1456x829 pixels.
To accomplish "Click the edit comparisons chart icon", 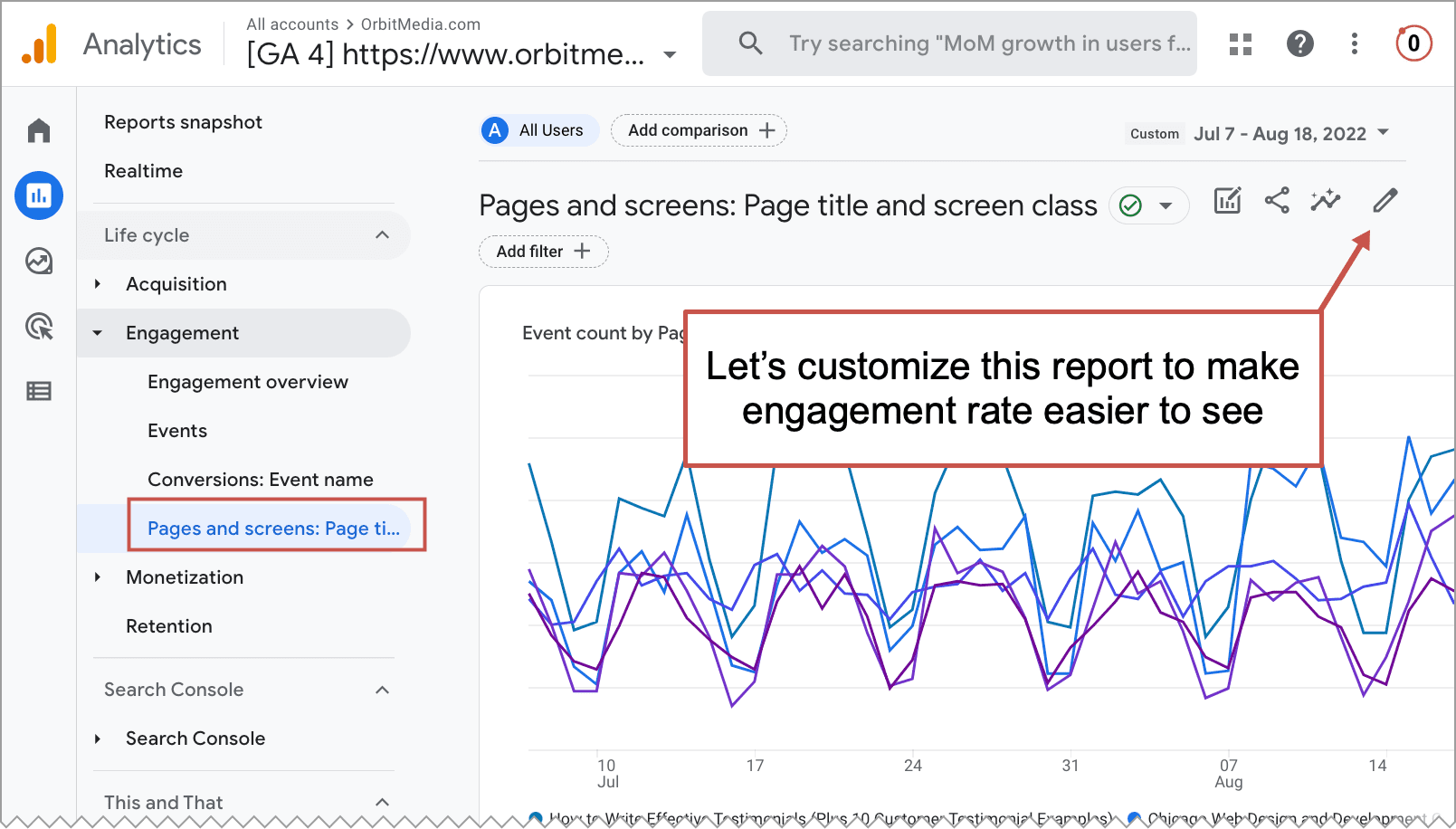I will point(1227,201).
